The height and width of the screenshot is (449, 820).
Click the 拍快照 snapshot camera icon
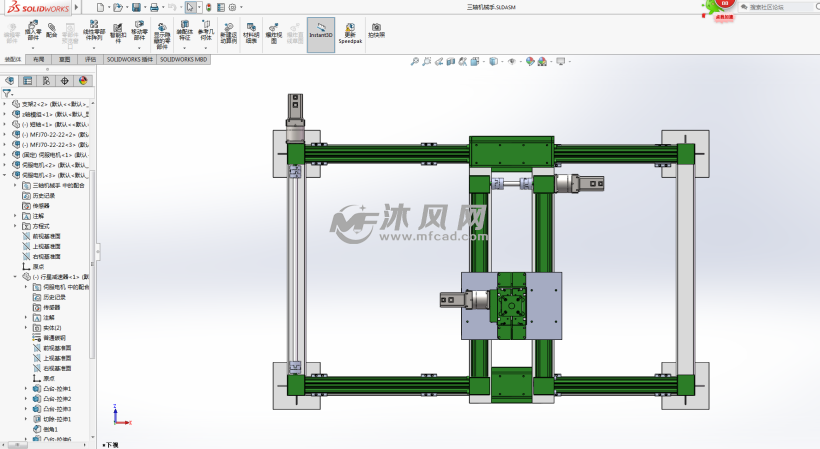[376, 28]
